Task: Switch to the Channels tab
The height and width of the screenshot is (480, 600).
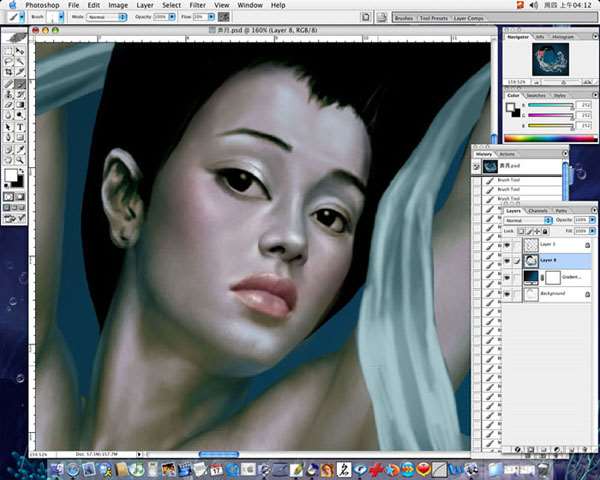Action: click(538, 211)
